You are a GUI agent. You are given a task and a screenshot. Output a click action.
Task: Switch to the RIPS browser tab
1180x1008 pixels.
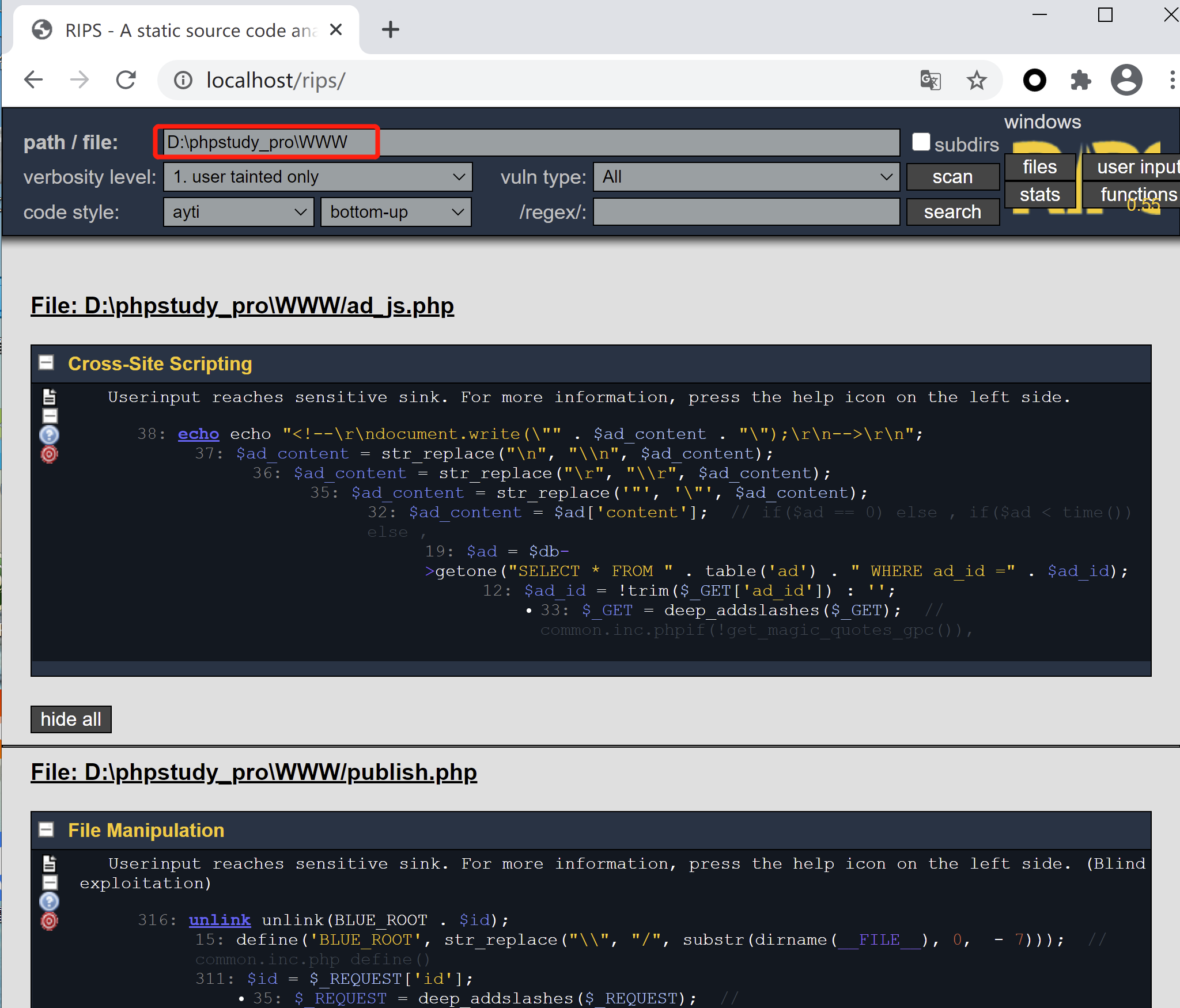coord(173,29)
